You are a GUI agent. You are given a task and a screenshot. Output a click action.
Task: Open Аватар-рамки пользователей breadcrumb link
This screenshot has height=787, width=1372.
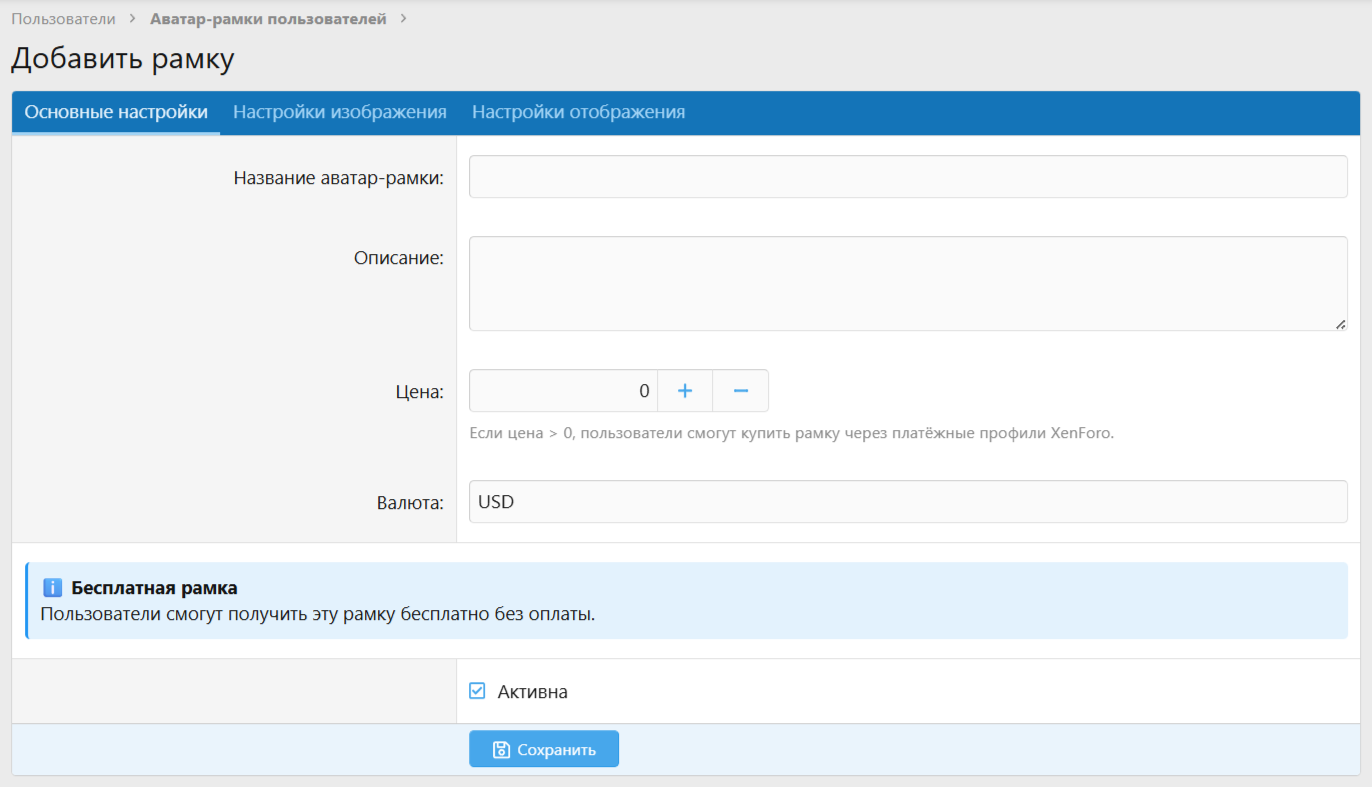pyautogui.click(x=268, y=19)
